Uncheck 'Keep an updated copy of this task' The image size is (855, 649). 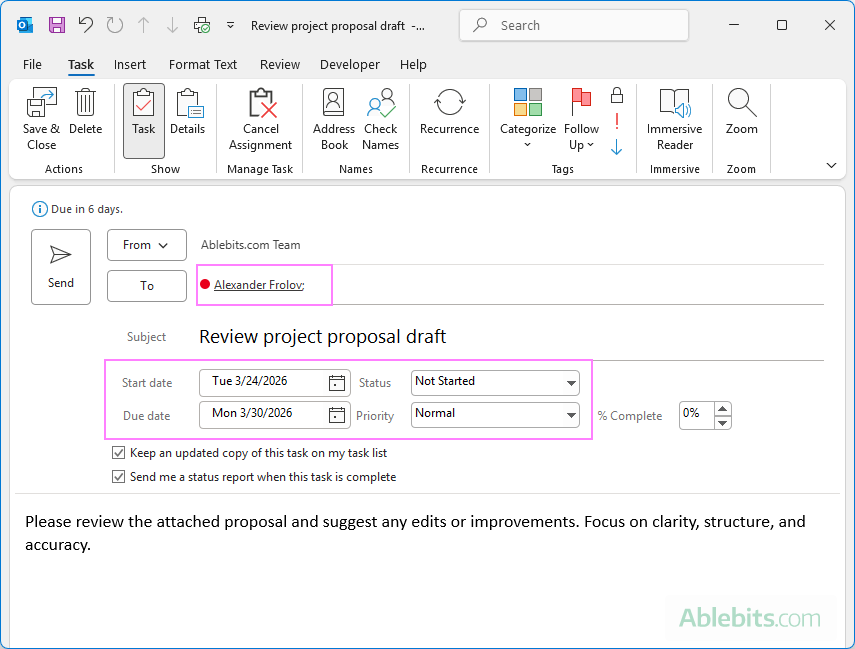pos(119,452)
